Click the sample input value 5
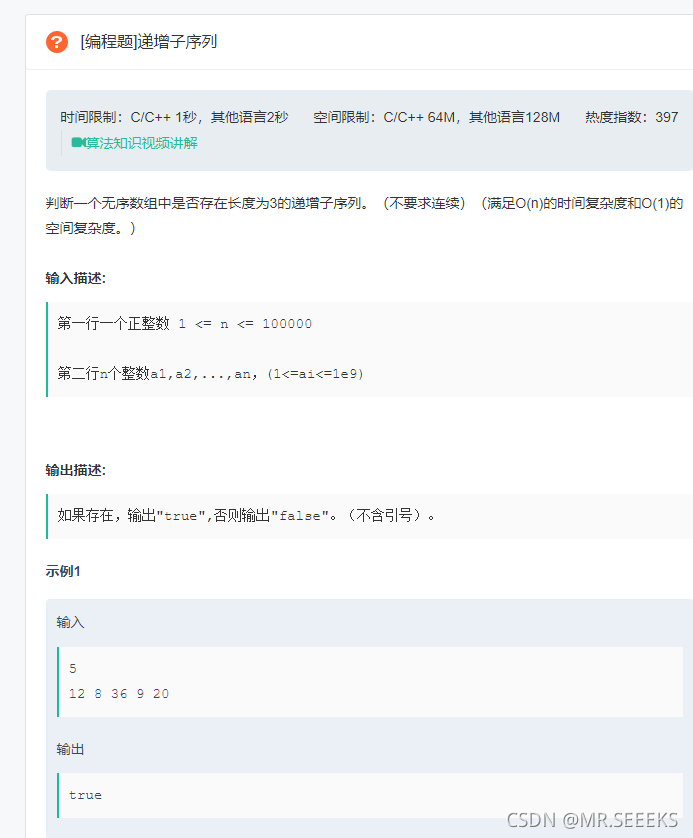693x838 pixels. click(x=73, y=669)
